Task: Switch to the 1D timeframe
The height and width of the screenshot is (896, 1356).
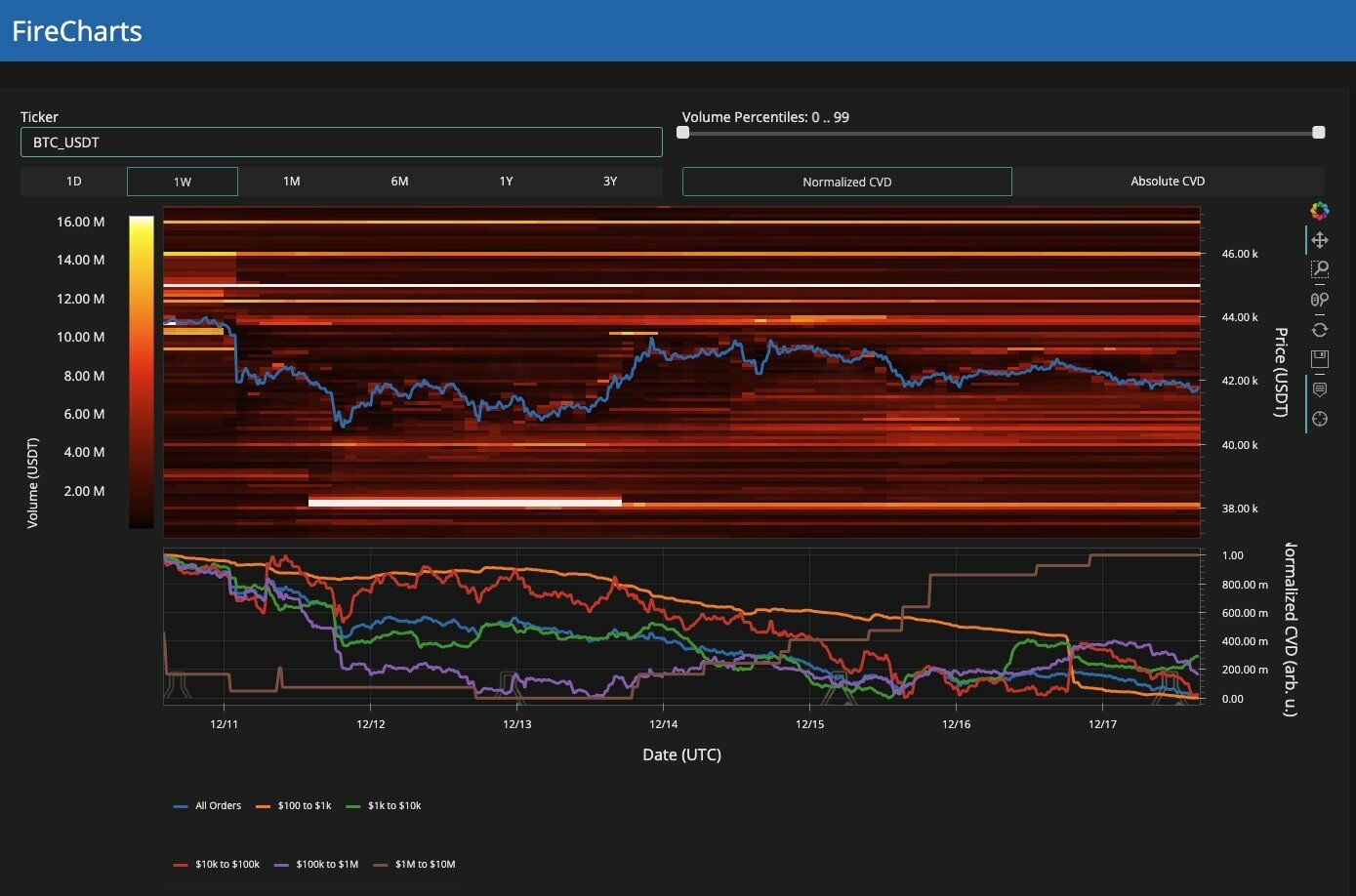Action: click(x=73, y=182)
